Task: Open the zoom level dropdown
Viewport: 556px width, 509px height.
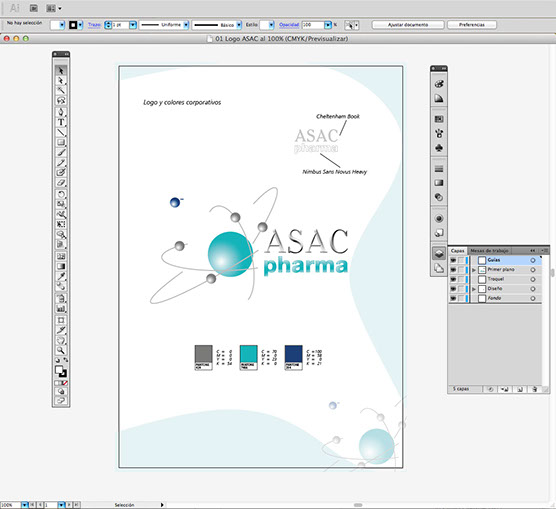Action: (x=24, y=505)
